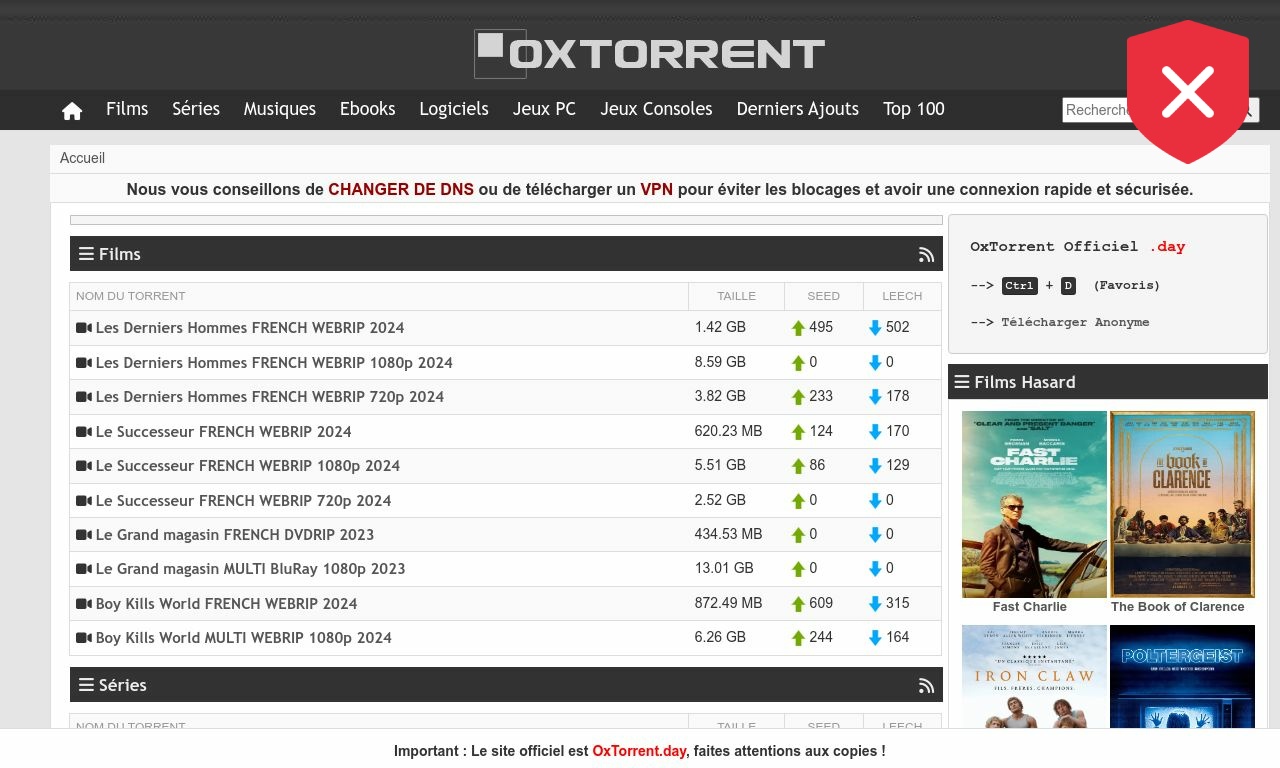Viewport: 1280px width, 768px height.
Task: Open Les Derniers Hommes FRENCH WEBRIP 720p 2024
Action: click(270, 397)
